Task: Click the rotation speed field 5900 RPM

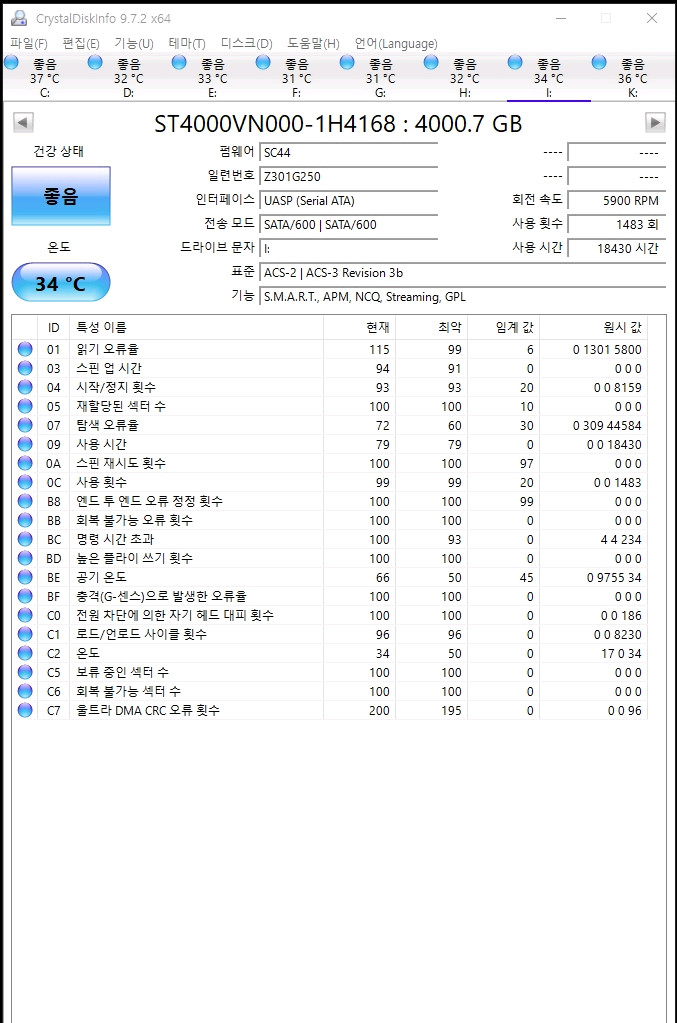Action: [x=616, y=200]
